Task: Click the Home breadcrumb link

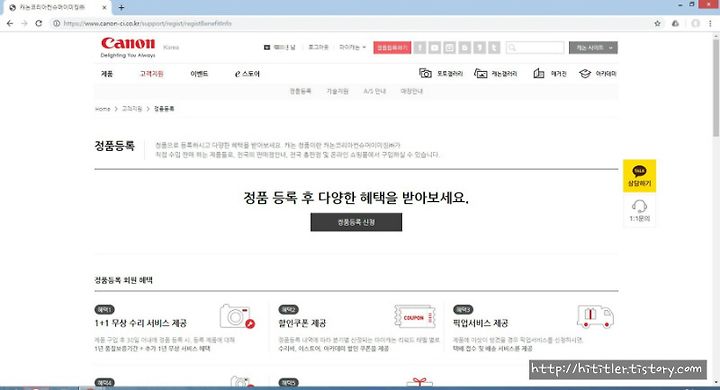Action: coord(103,109)
